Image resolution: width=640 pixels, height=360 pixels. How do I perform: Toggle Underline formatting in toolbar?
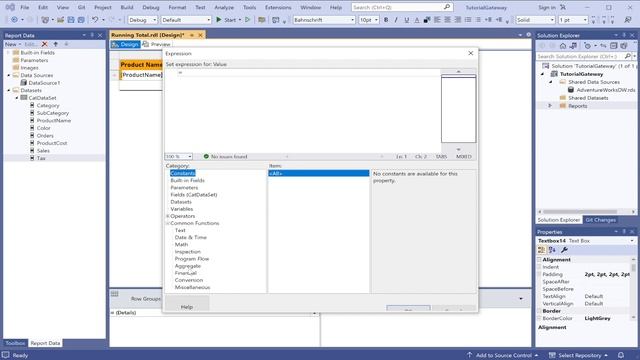pos(407,20)
